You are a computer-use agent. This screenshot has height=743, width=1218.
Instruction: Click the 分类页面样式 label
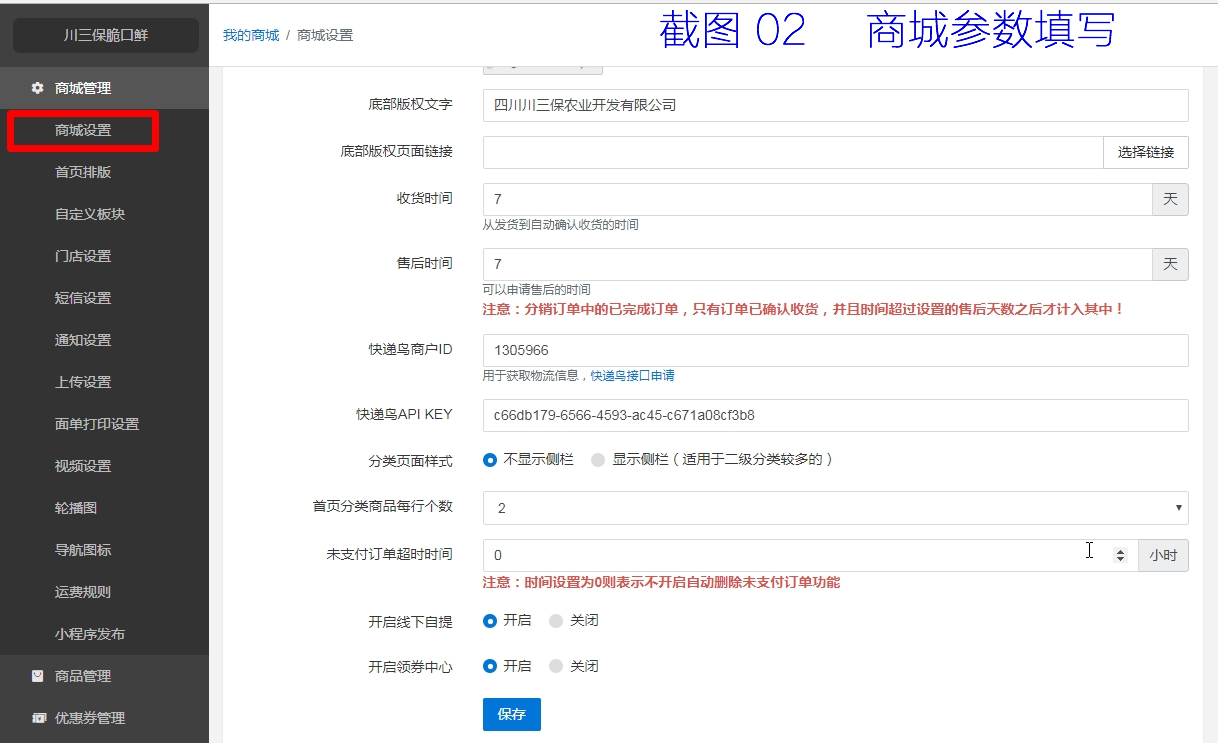[411, 461]
